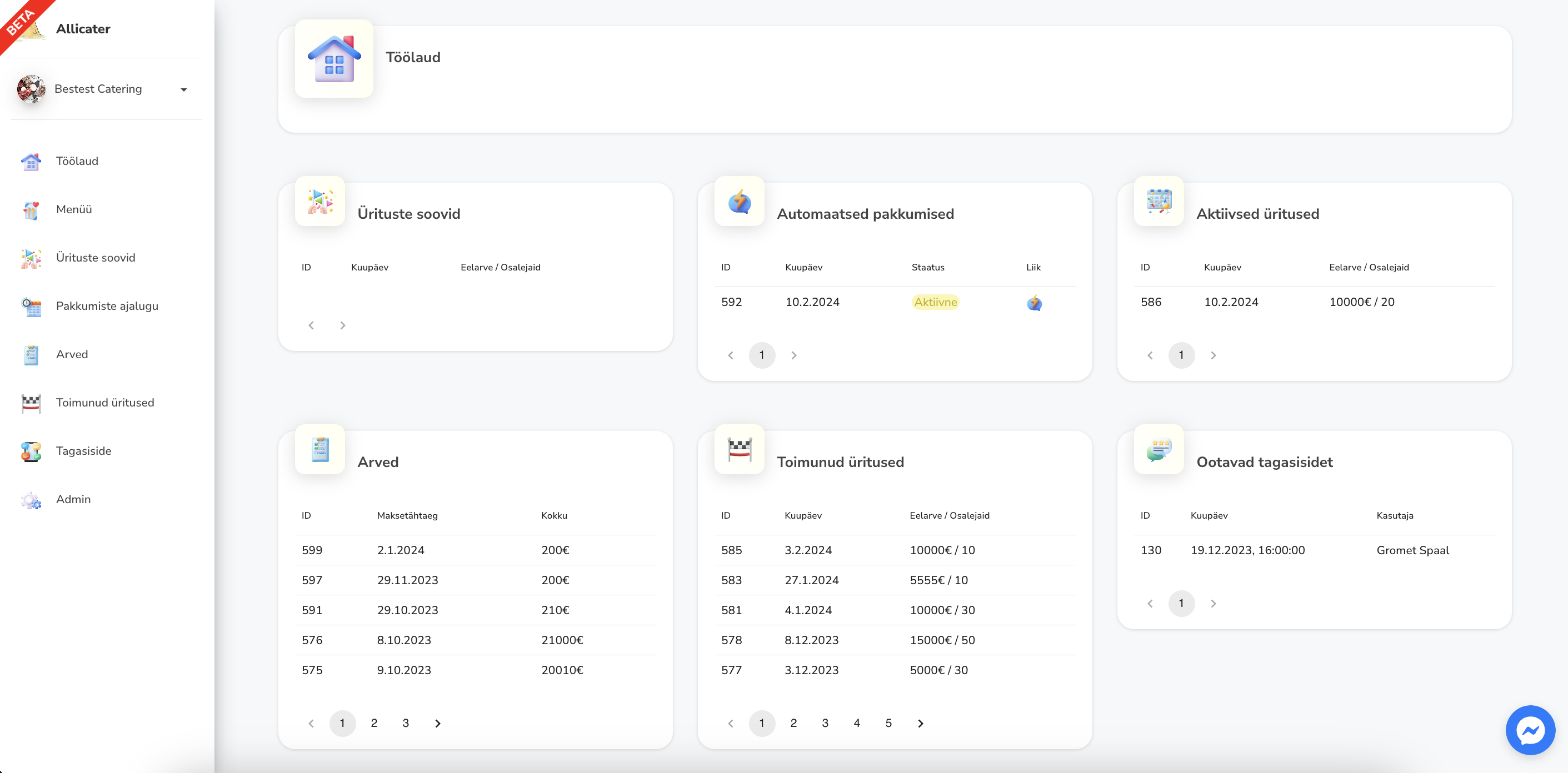This screenshot has height=773, width=1568.
Task: Click the Aktiivne status badge
Action: tap(935, 302)
